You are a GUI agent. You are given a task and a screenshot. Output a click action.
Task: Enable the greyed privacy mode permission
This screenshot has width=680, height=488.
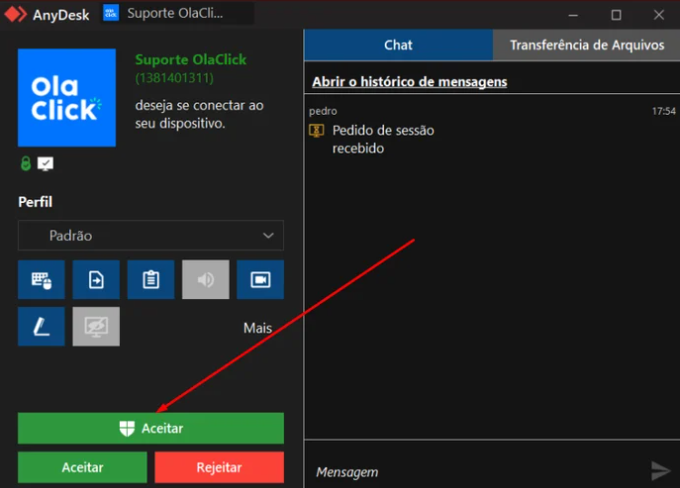96,327
